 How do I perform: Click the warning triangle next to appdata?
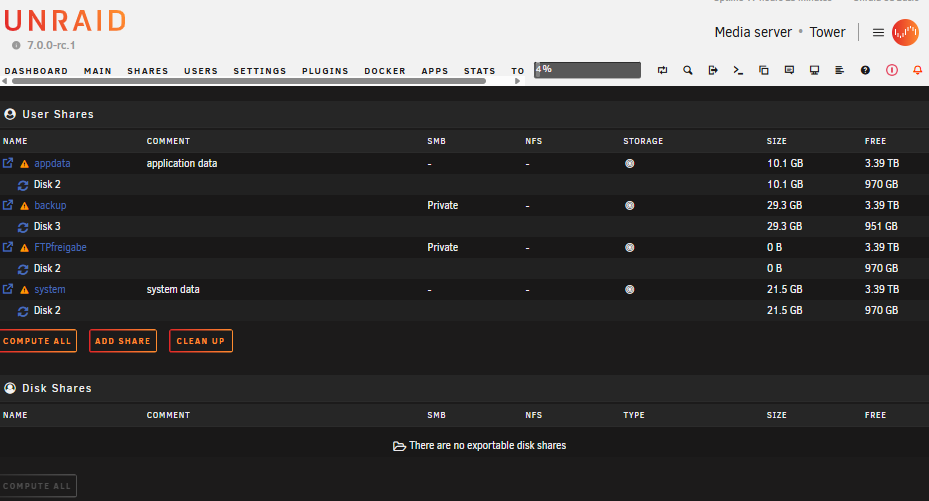24,164
